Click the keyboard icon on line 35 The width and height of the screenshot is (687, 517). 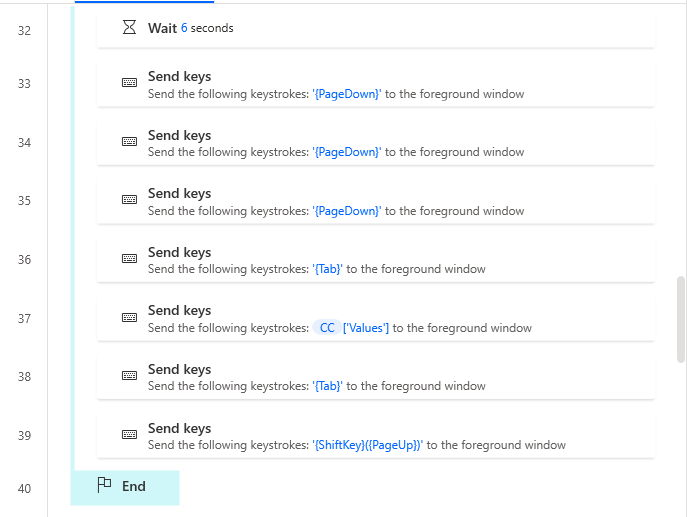(129, 201)
